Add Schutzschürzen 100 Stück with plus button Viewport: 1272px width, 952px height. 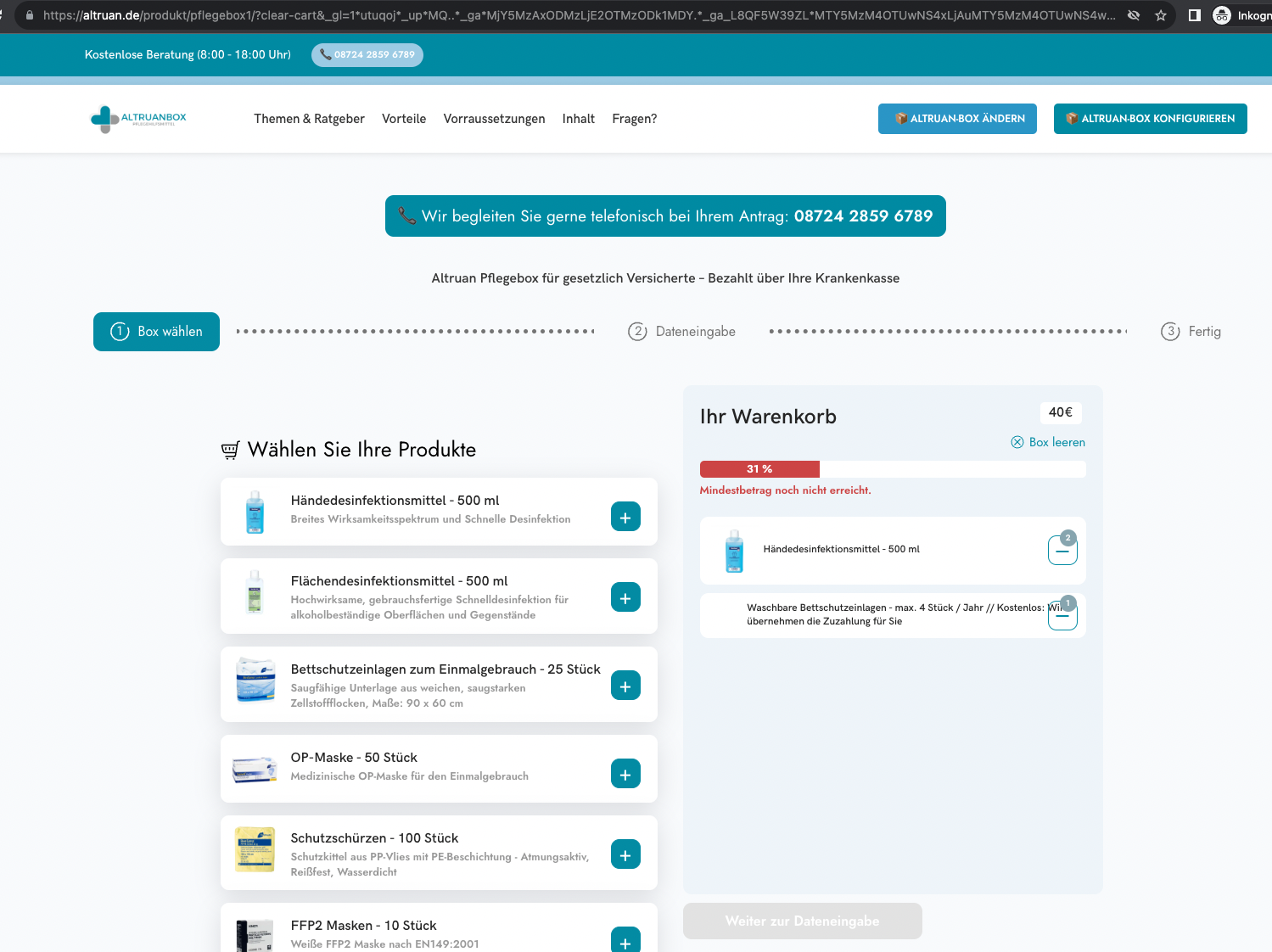[625, 854]
